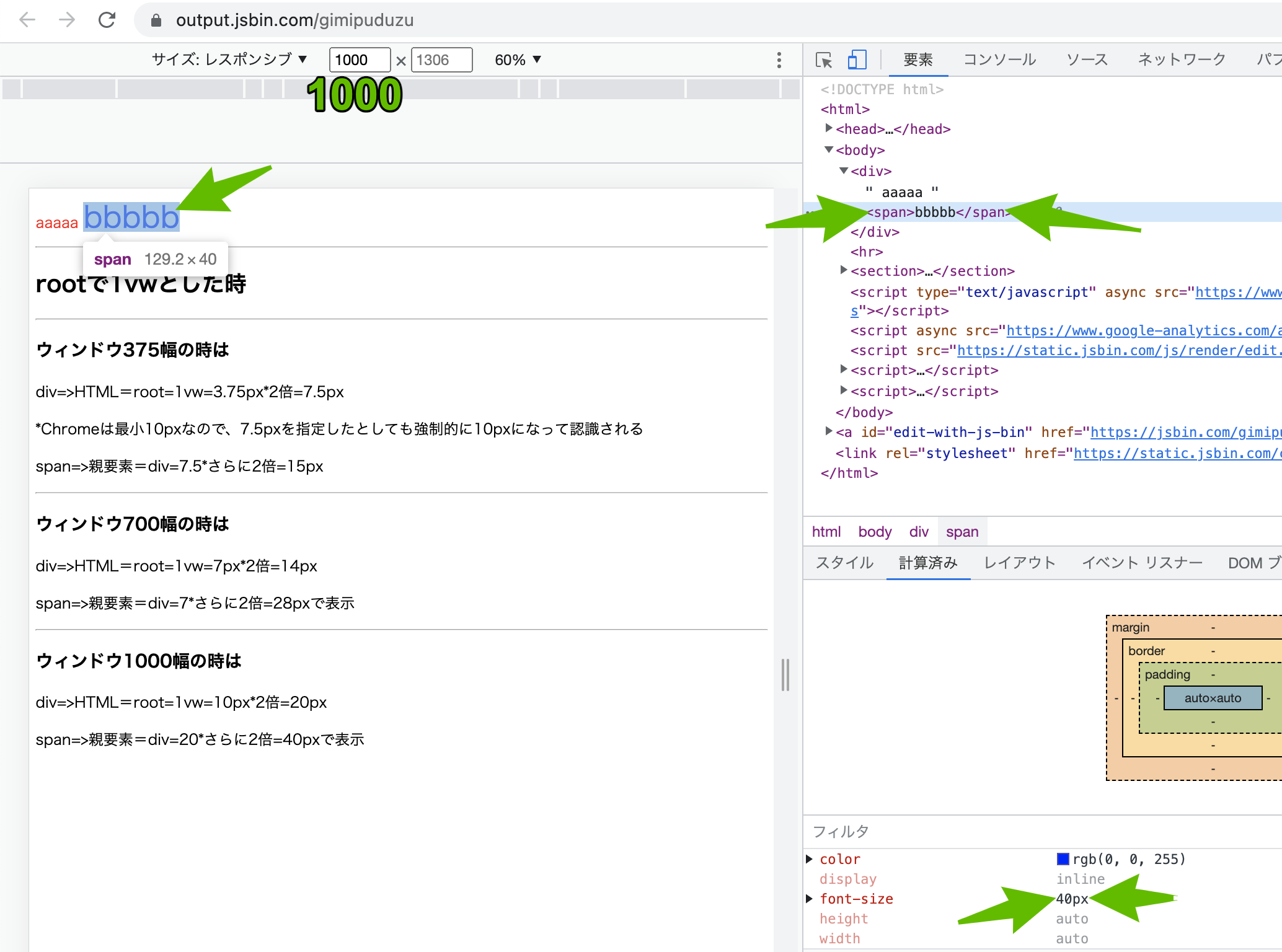The image size is (1282, 952).
Task: Click the blue rgb(0, 0, 255) color swatch
Action: [1063, 859]
